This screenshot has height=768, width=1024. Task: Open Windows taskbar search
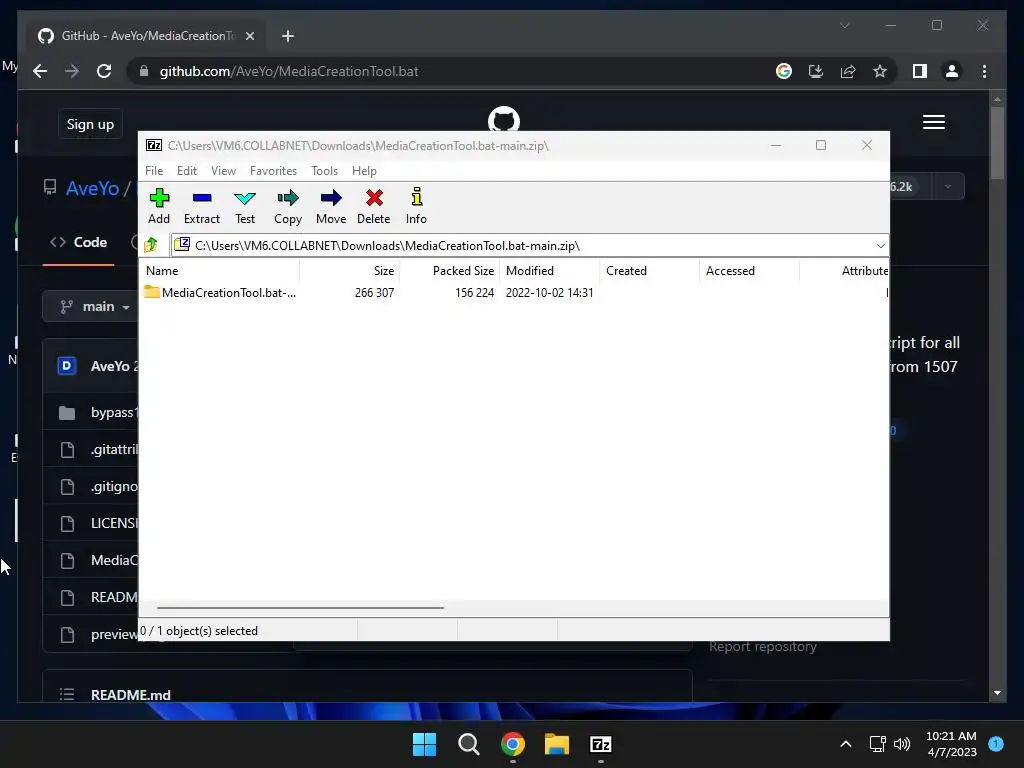469,744
